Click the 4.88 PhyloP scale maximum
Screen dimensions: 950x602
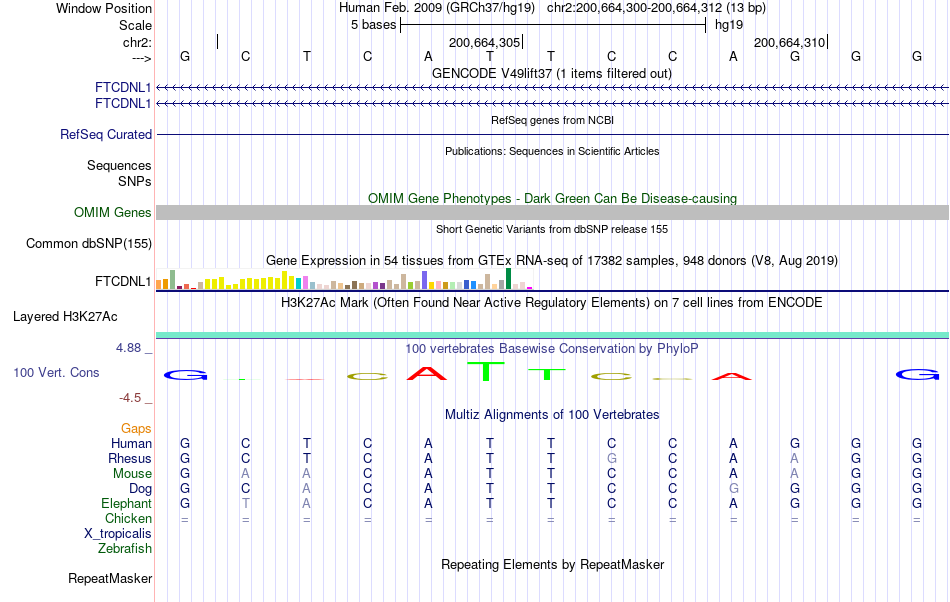tap(128, 348)
